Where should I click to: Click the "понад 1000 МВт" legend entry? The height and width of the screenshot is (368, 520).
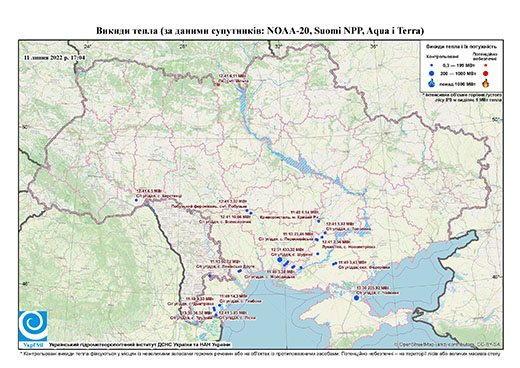(458, 83)
